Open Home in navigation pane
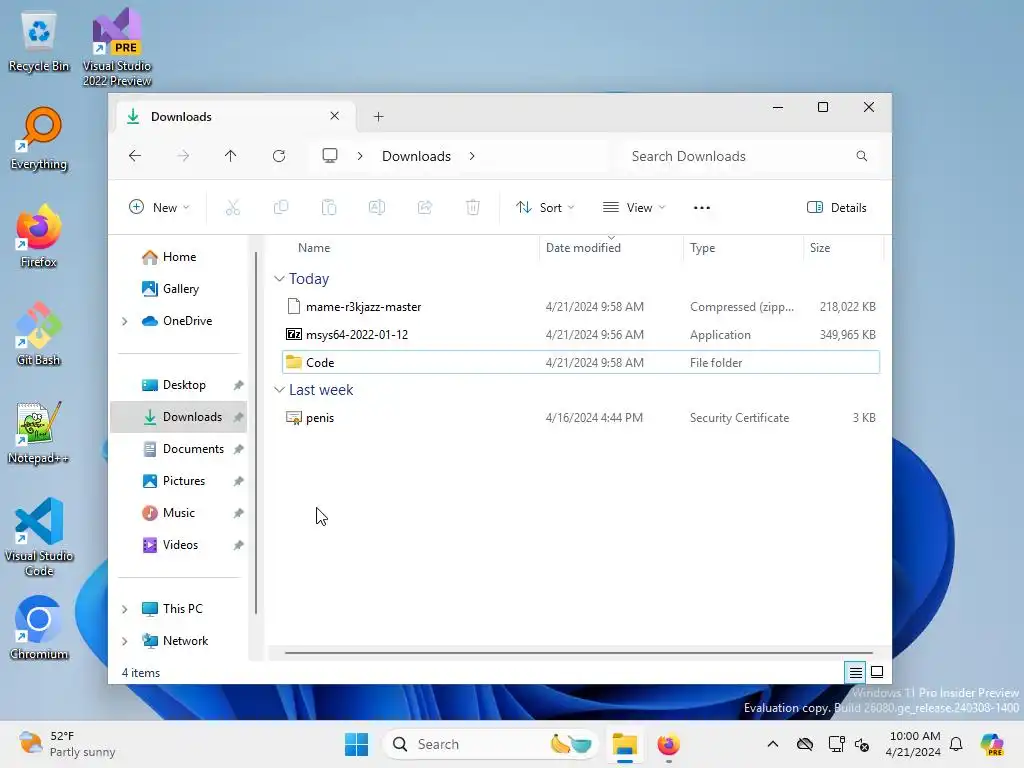 pos(180,257)
